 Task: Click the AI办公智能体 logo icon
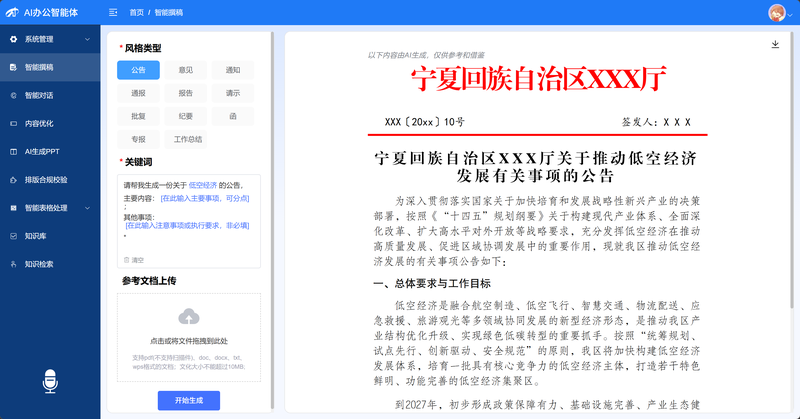point(12,12)
